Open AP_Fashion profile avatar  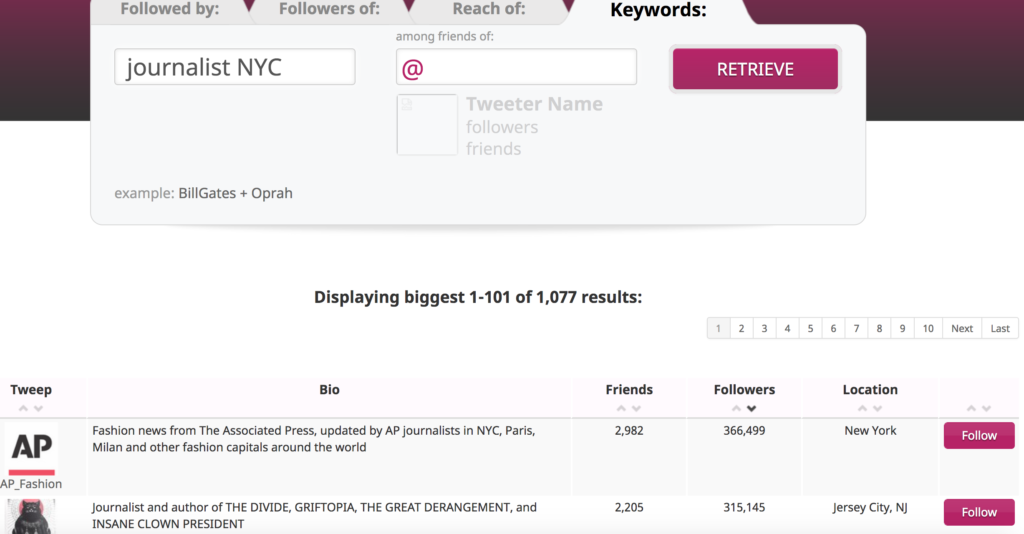[x=31, y=448]
